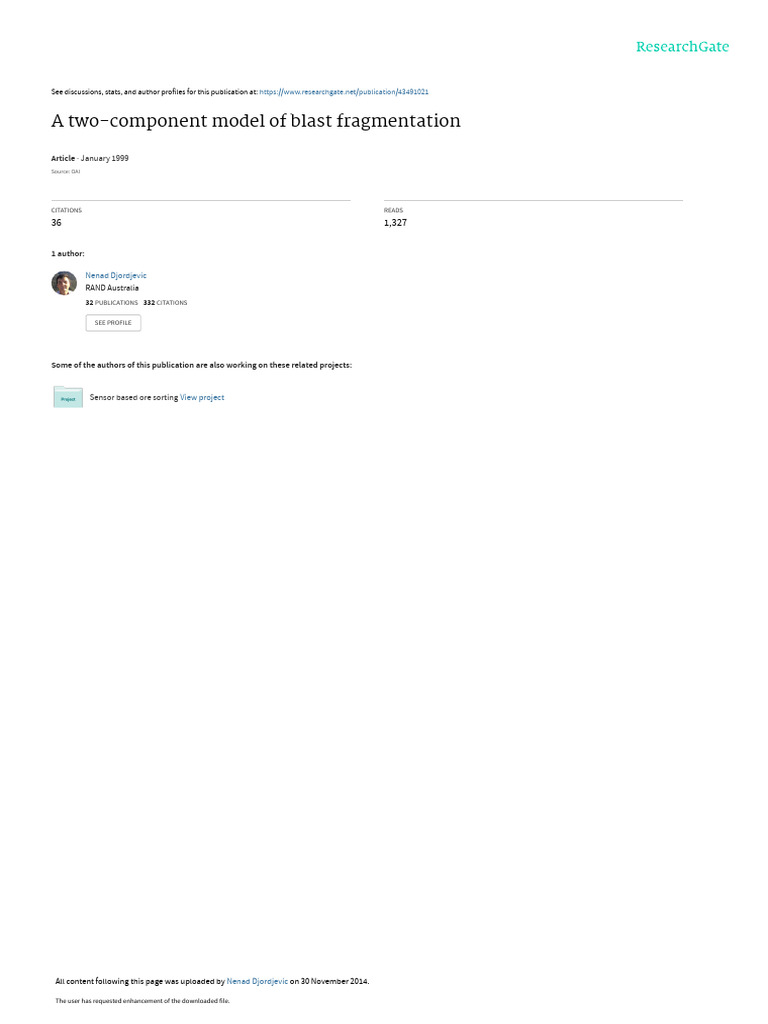
Task: Click the RAND Australia affiliation
Action: click(x=112, y=288)
